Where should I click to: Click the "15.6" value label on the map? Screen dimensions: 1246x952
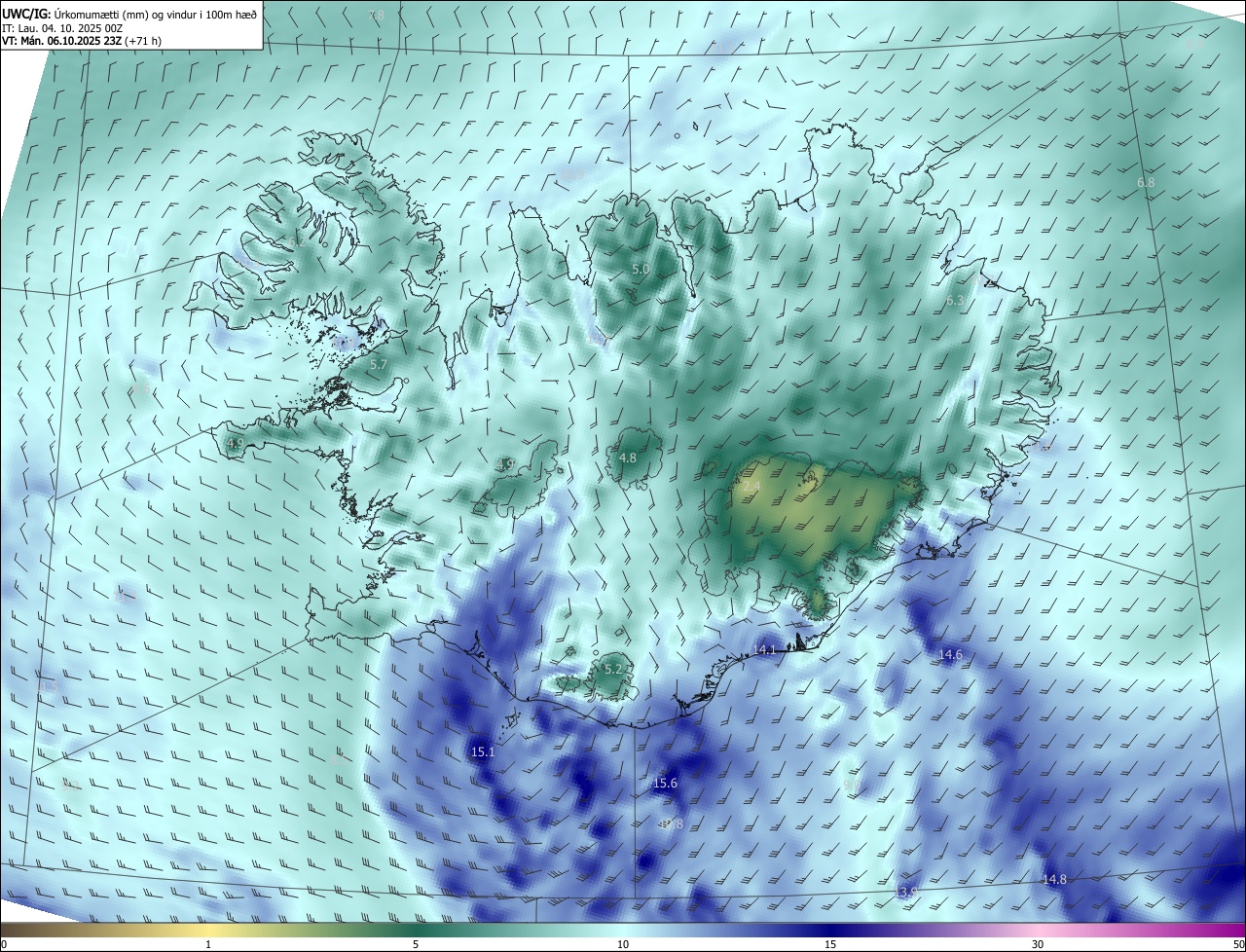coord(665,783)
